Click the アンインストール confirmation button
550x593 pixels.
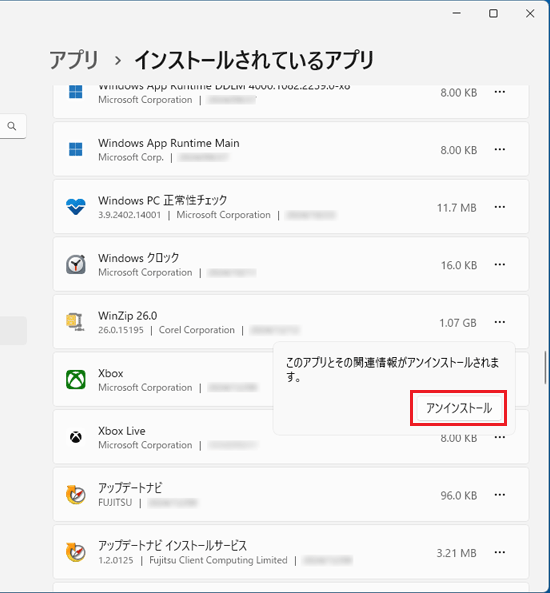pos(459,408)
